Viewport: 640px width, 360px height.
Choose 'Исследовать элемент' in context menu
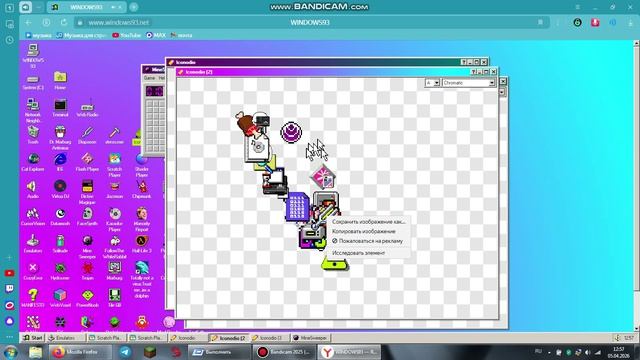point(358,253)
